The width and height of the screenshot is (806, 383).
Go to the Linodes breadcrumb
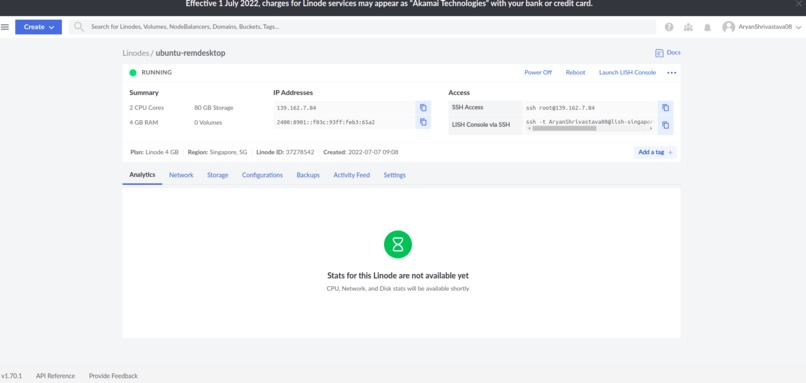coord(135,53)
